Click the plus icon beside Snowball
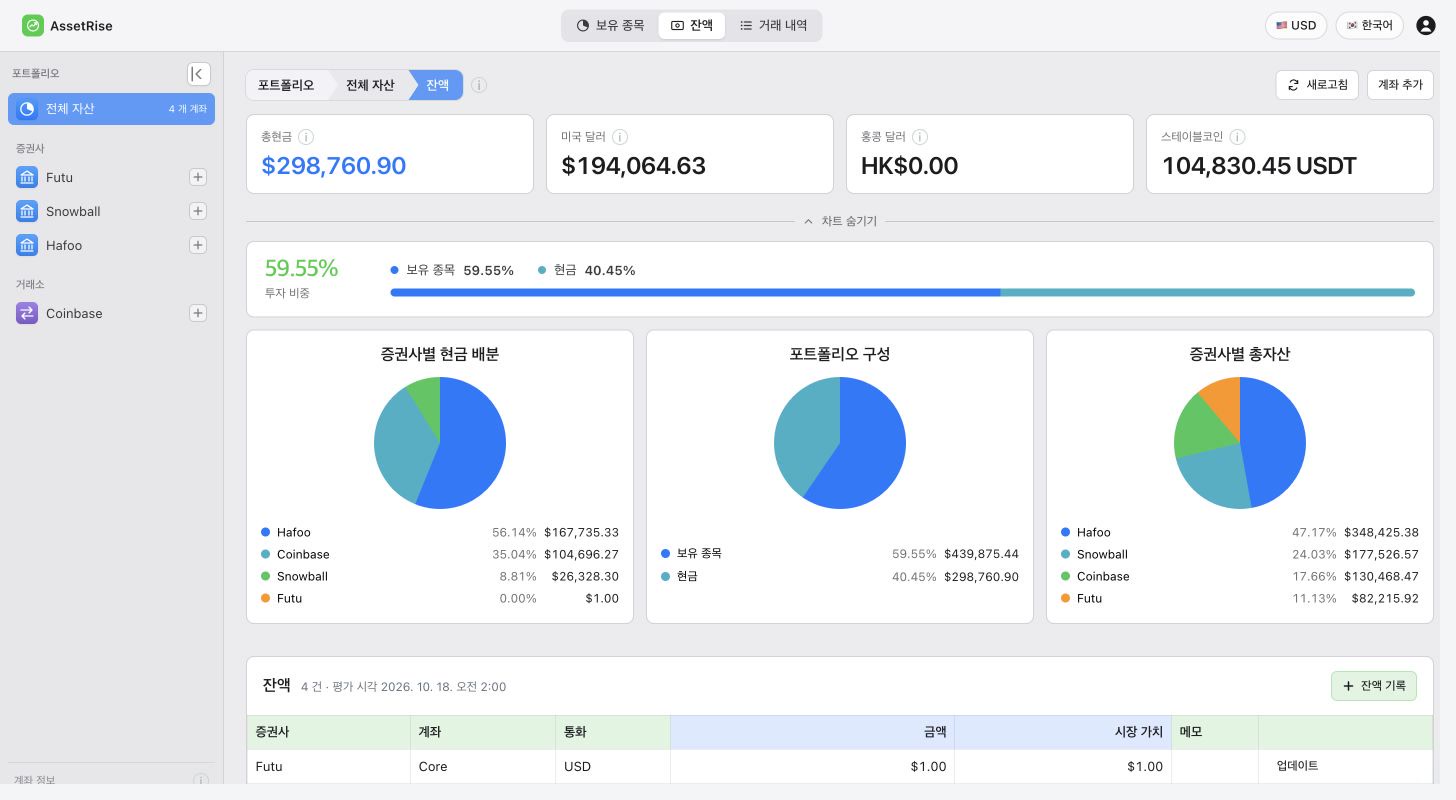Viewport: 1456px width, 800px height. pos(198,211)
